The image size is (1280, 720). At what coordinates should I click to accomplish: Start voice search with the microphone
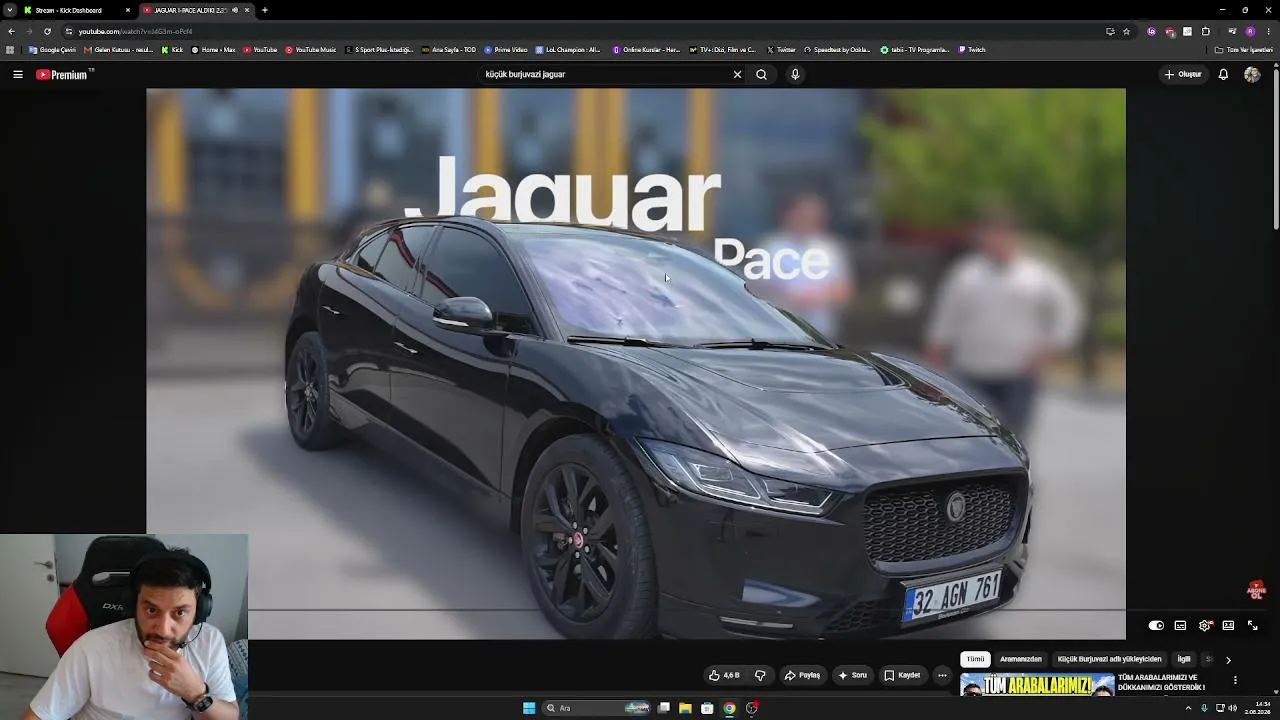pos(795,74)
